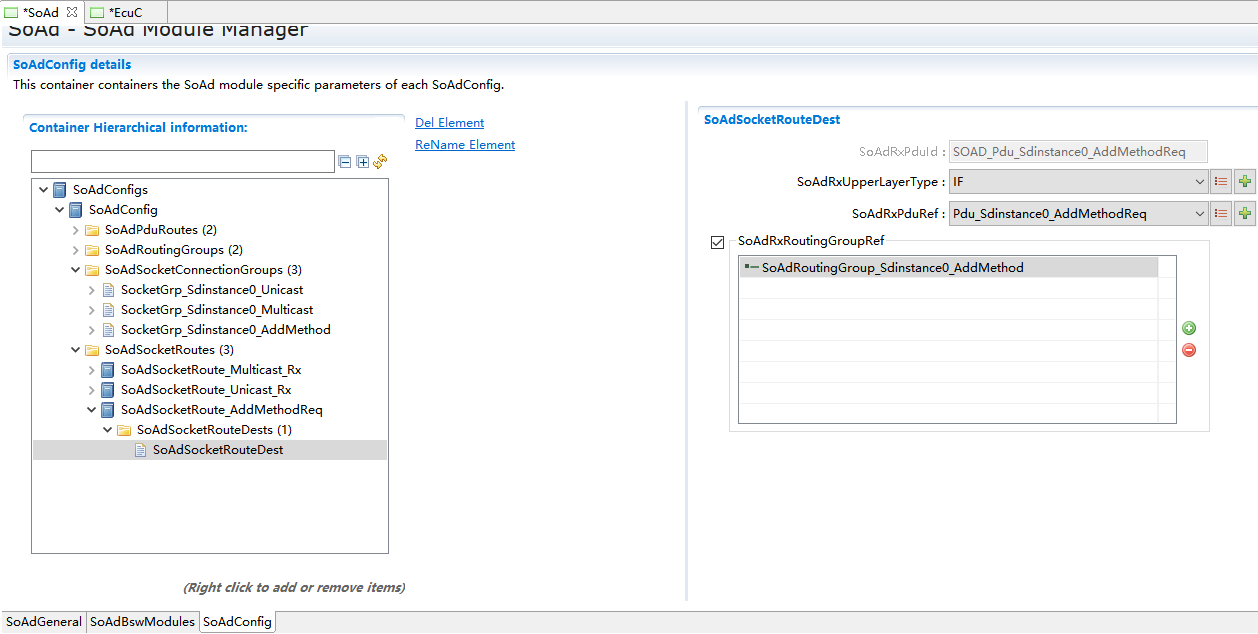This screenshot has width=1258, height=634.
Task: Add a routing group reference with green circle
Action: point(1189,329)
